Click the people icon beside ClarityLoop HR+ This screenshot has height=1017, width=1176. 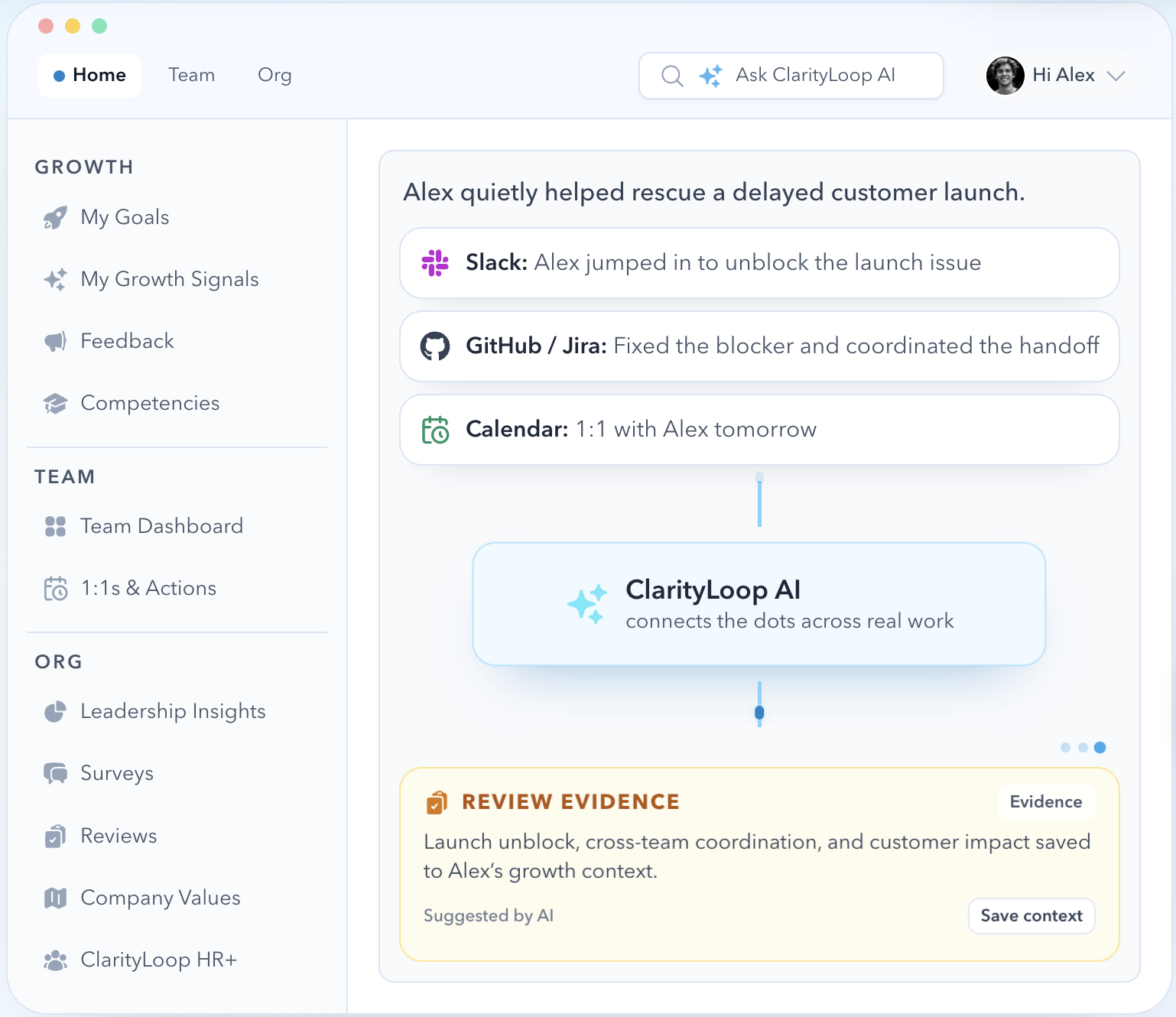click(x=55, y=960)
